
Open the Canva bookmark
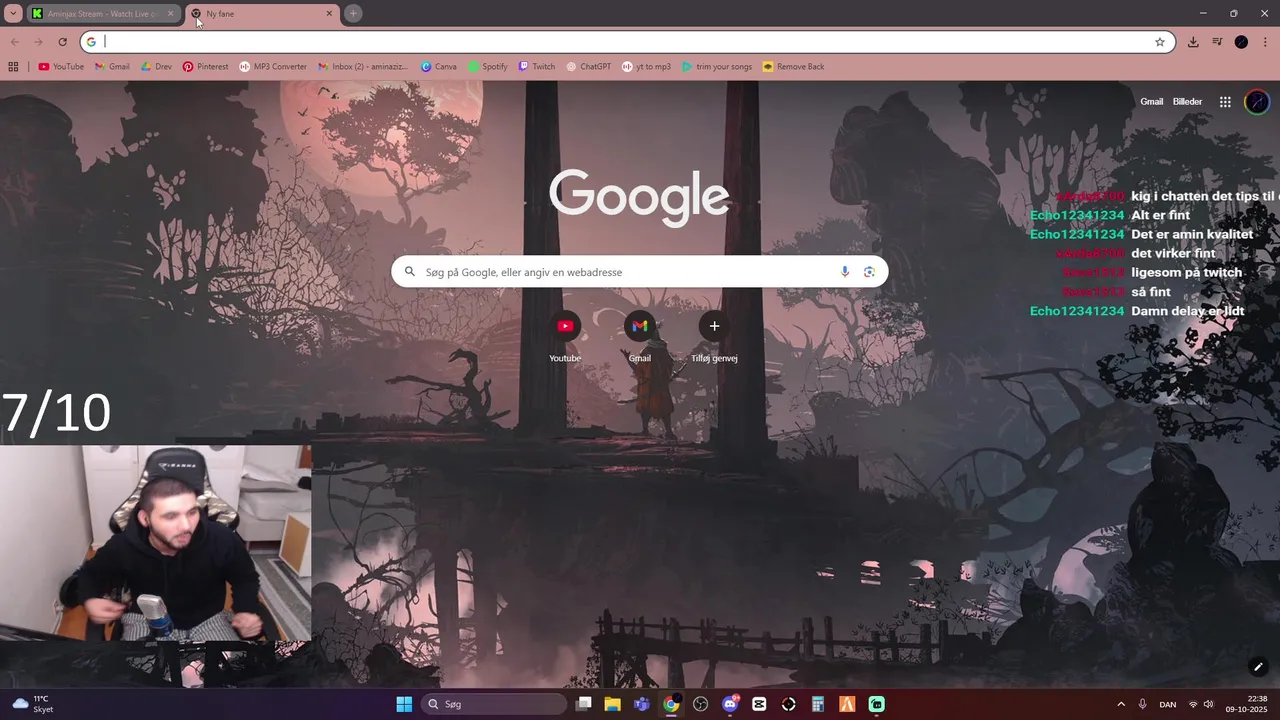[x=438, y=67]
